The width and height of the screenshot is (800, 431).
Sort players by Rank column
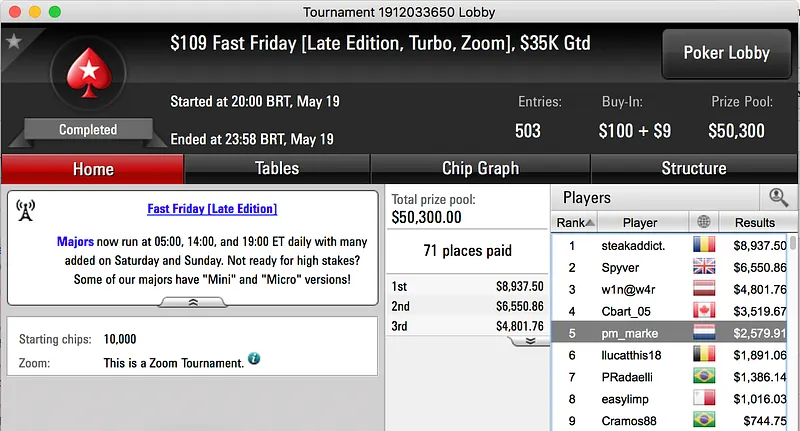pos(575,222)
